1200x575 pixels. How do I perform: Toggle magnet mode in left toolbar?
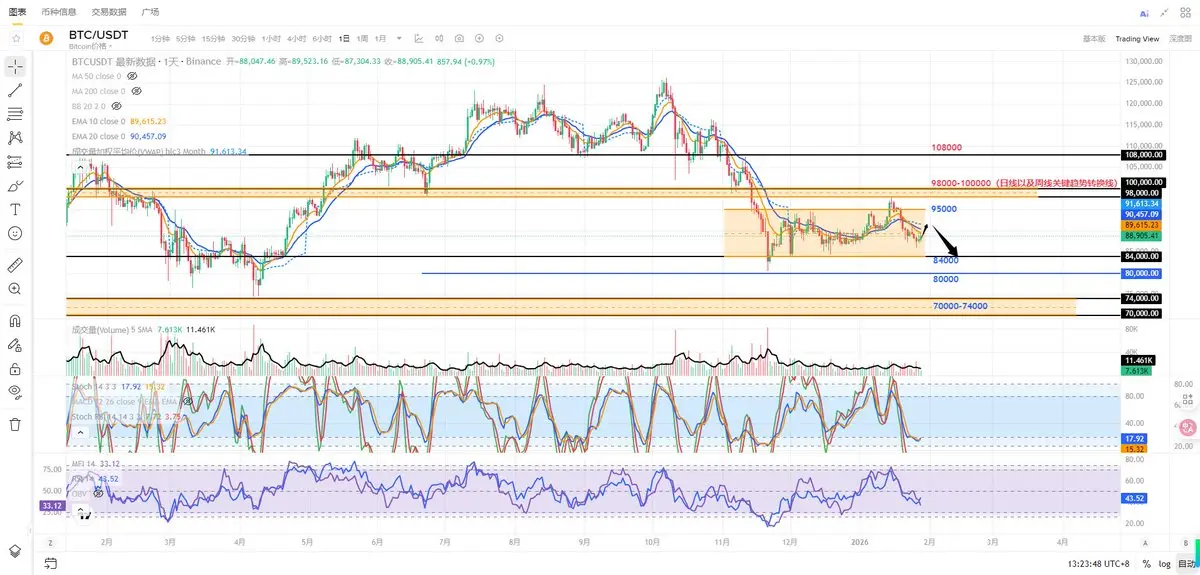[x=15, y=321]
